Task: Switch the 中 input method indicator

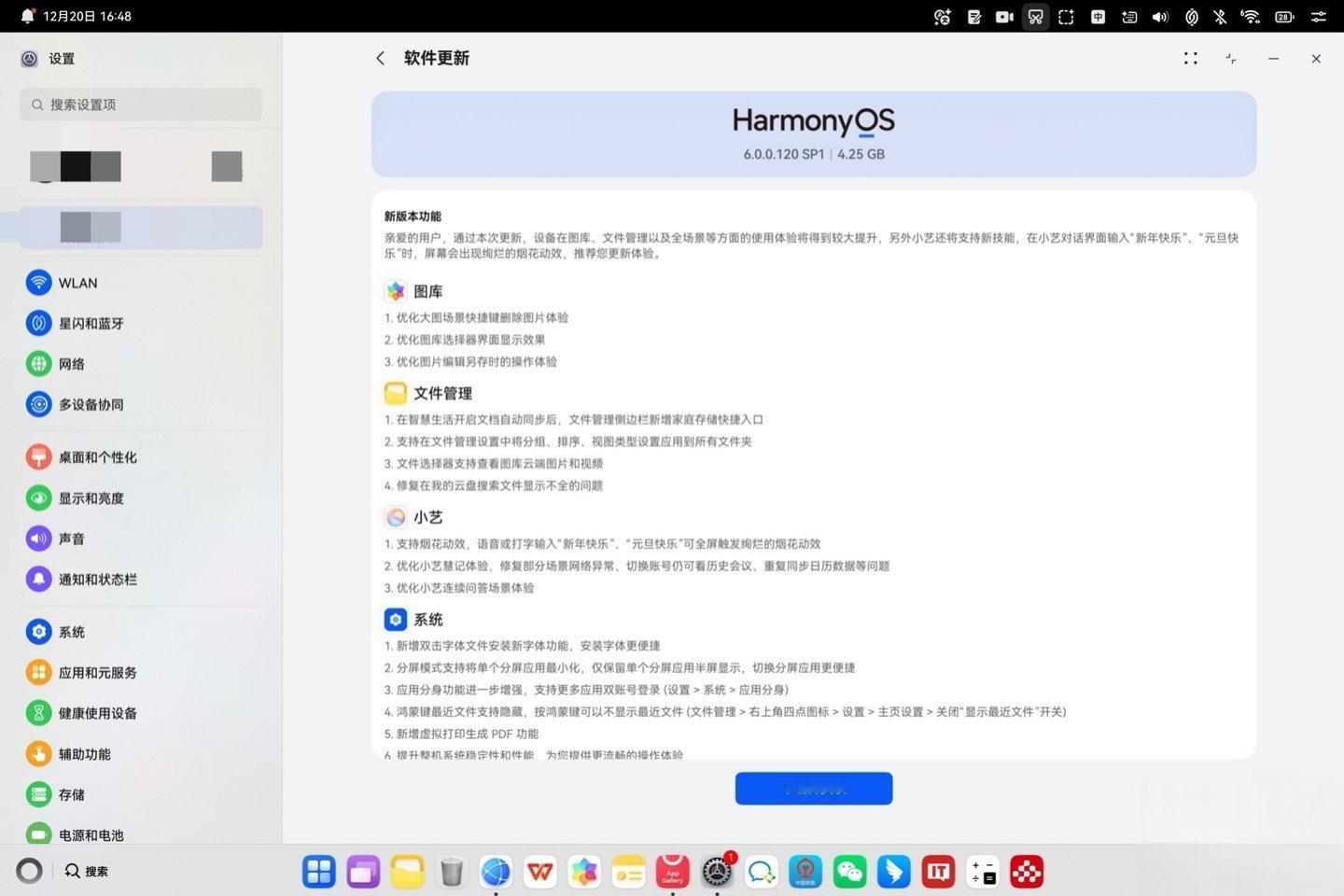Action: pos(1098,16)
